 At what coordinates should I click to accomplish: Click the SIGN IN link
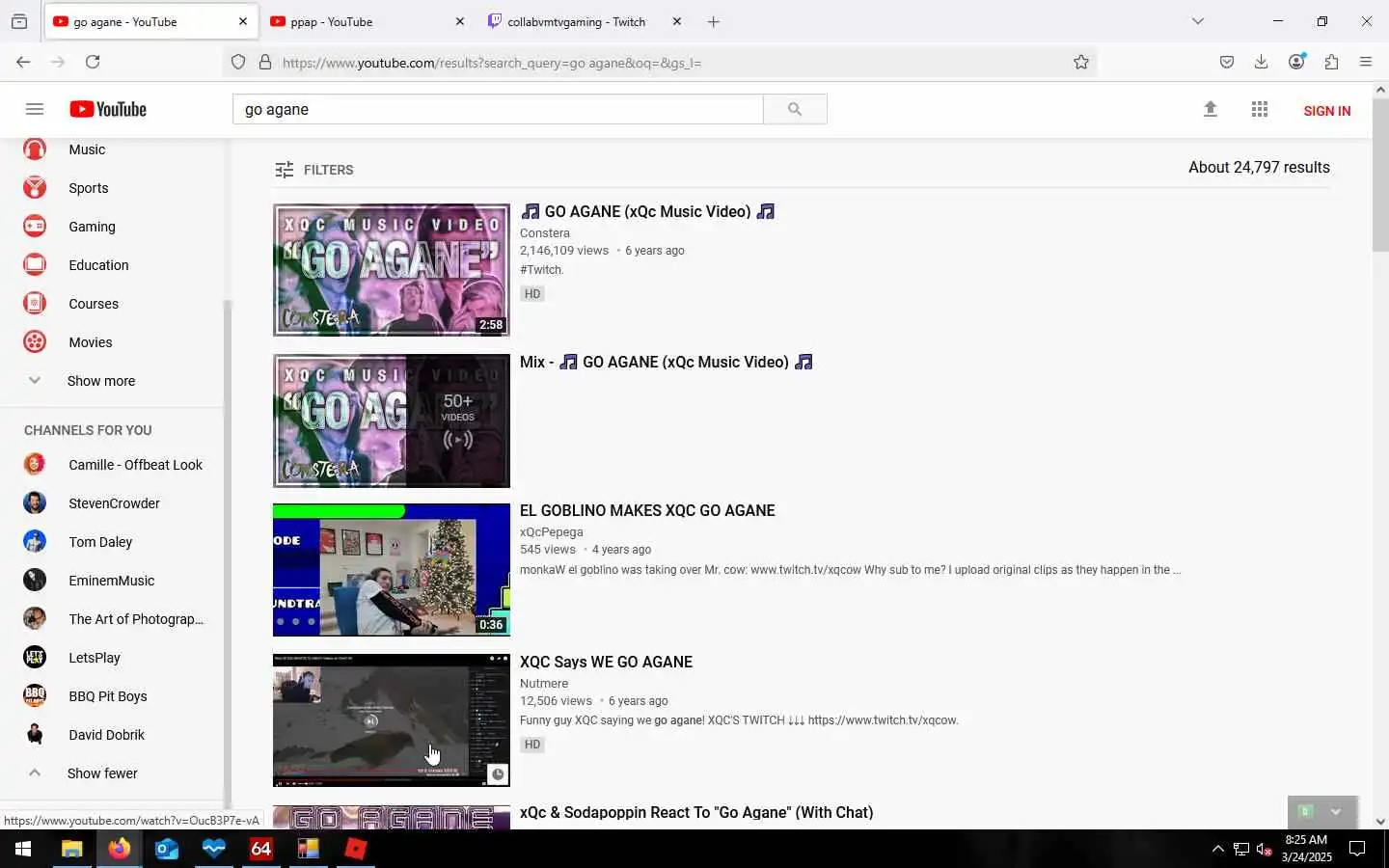tap(1326, 111)
